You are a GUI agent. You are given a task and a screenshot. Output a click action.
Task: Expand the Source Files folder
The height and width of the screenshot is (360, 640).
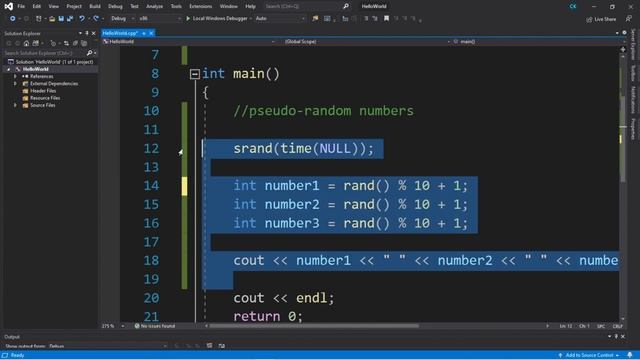tap(16, 105)
